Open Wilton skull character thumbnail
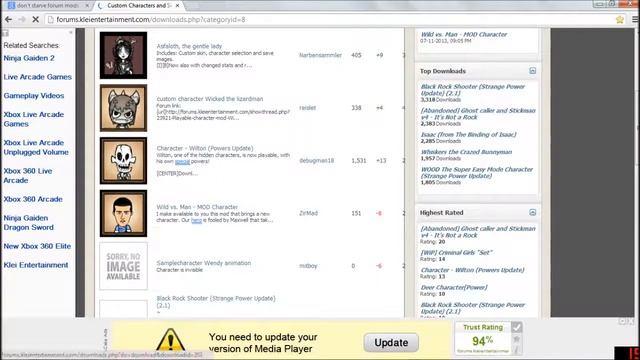This screenshot has width=640, height=360. point(123,160)
